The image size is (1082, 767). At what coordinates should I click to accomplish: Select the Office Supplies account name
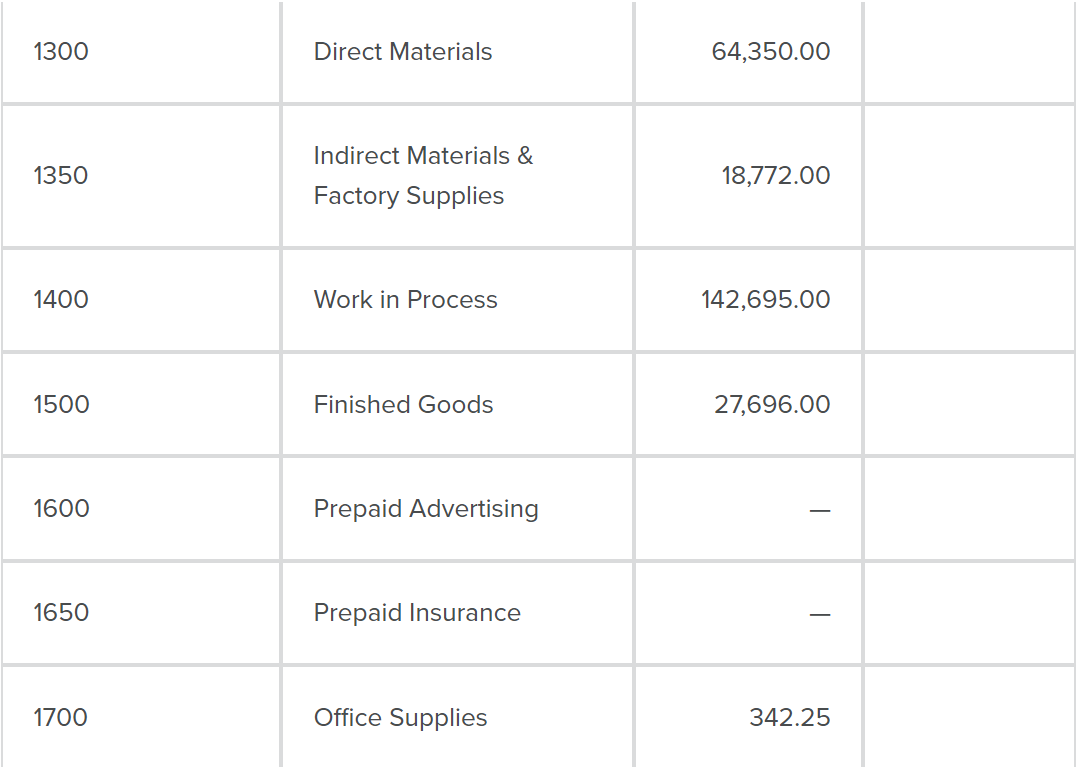click(x=400, y=718)
